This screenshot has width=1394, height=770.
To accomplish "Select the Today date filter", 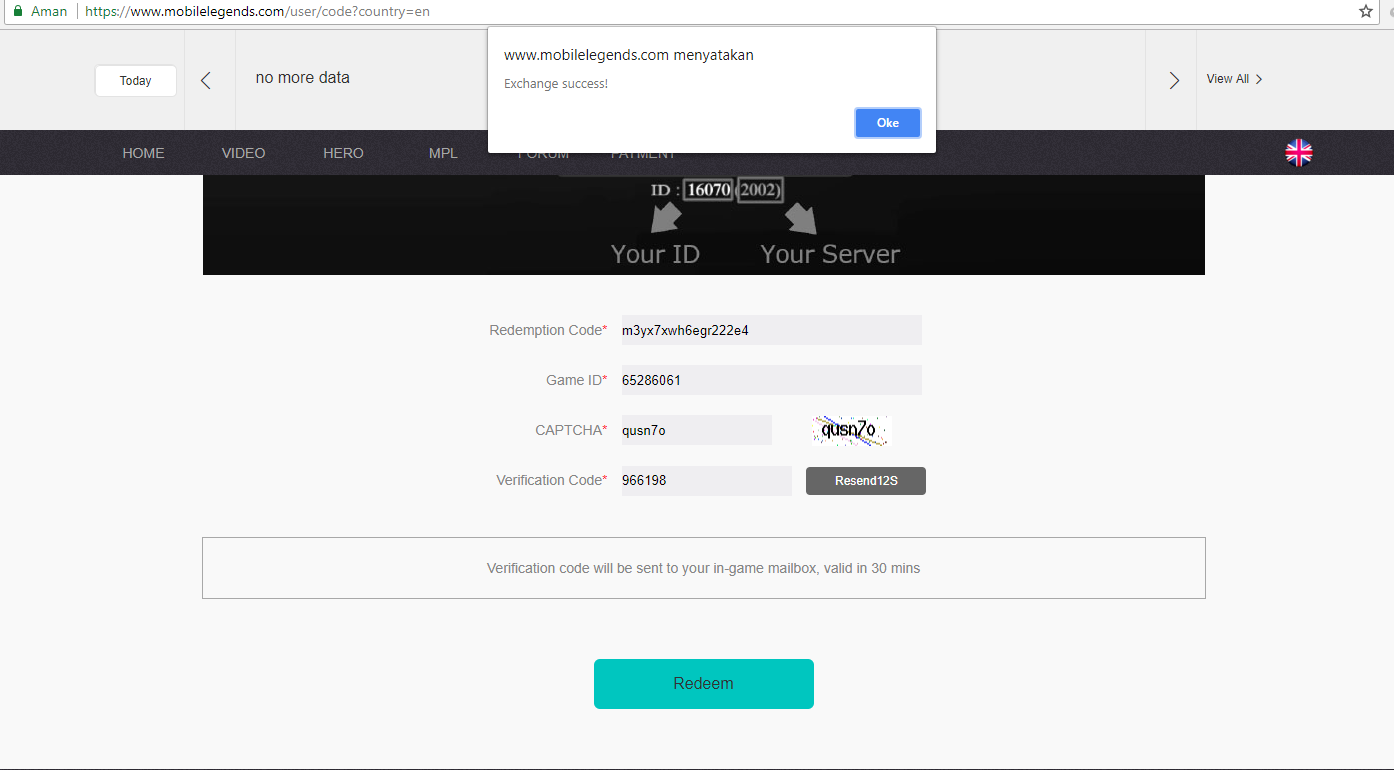I will coord(135,80).
